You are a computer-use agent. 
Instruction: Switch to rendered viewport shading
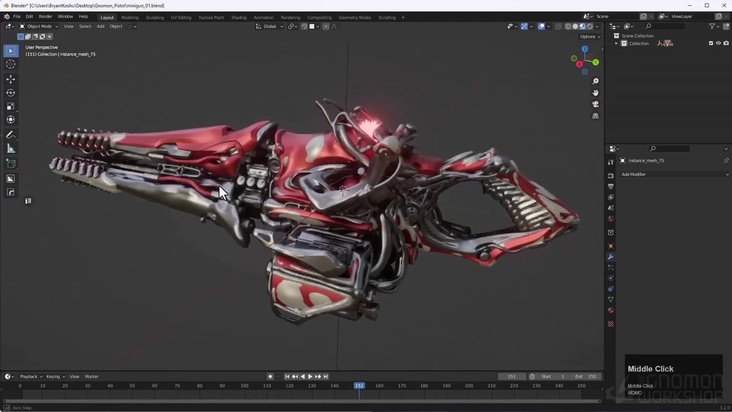590,27
